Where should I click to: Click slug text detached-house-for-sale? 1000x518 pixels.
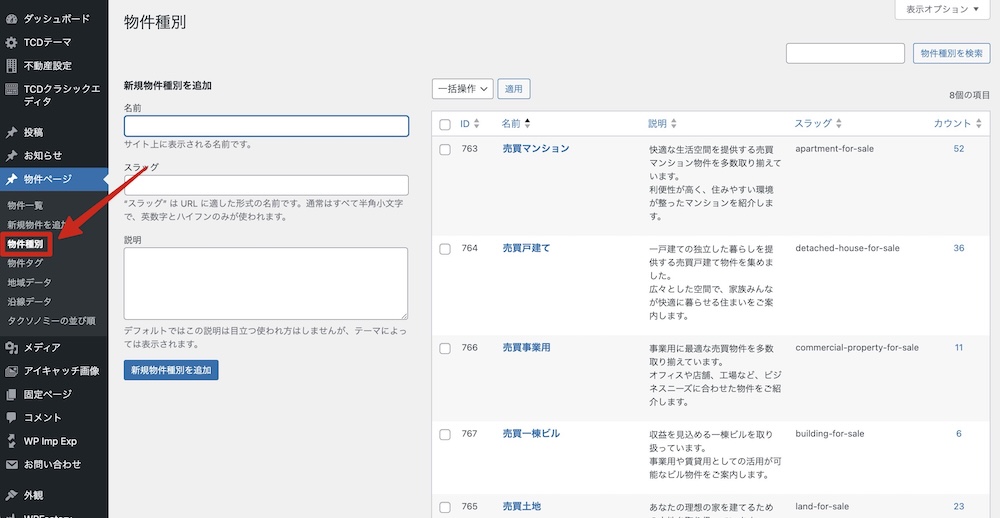(x=848, y=248)
